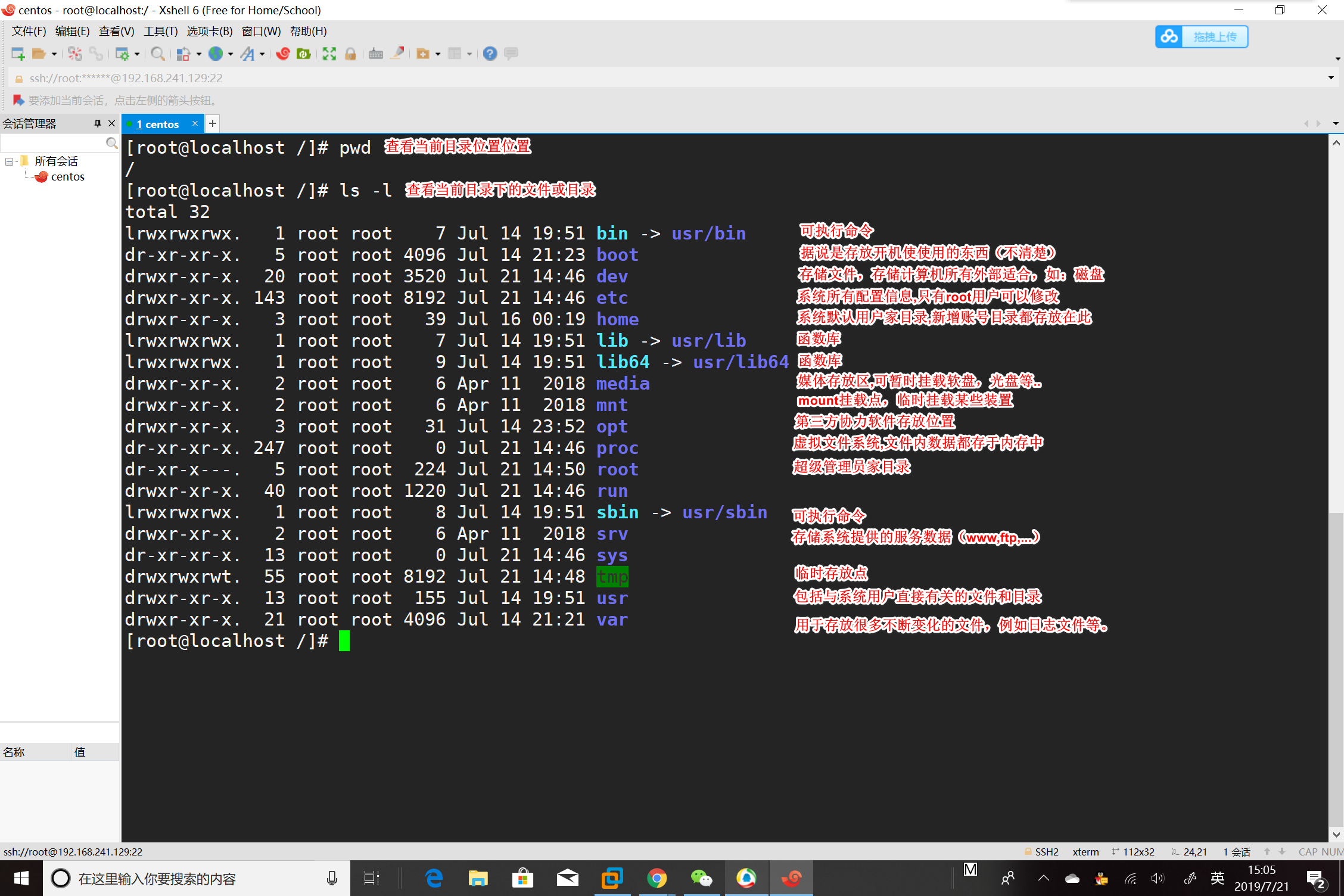
Task: Click Windows Start button
Action: point(21,878)
